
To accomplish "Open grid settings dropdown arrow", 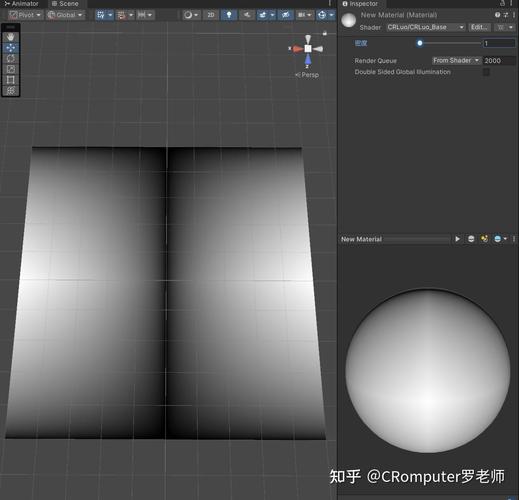I will pyautogui.click(x=110, y=15).
